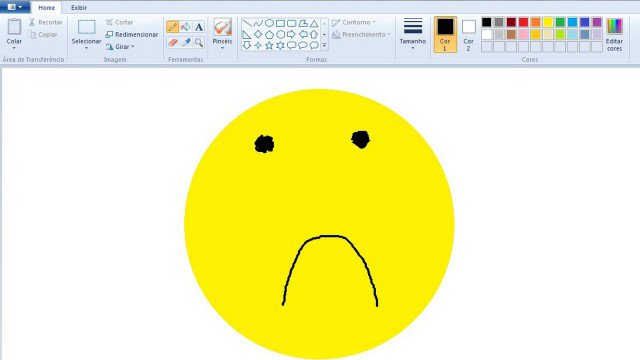Viewport: 640px width, 360px height.
Task: Click the Cortar crop button
Action: (x=120, y=22)
